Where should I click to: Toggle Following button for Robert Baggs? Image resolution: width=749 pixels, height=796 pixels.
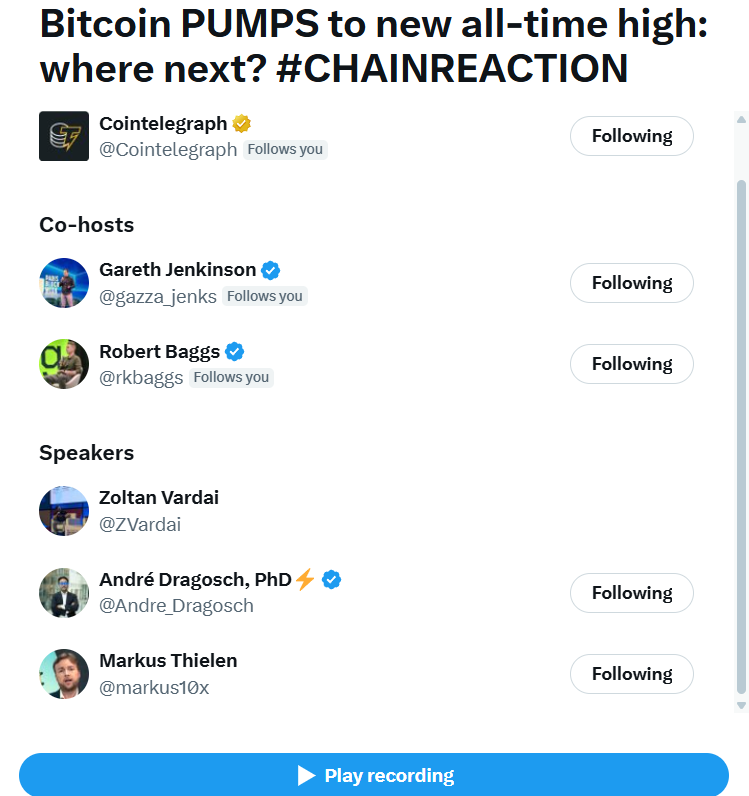click(632, 364)
